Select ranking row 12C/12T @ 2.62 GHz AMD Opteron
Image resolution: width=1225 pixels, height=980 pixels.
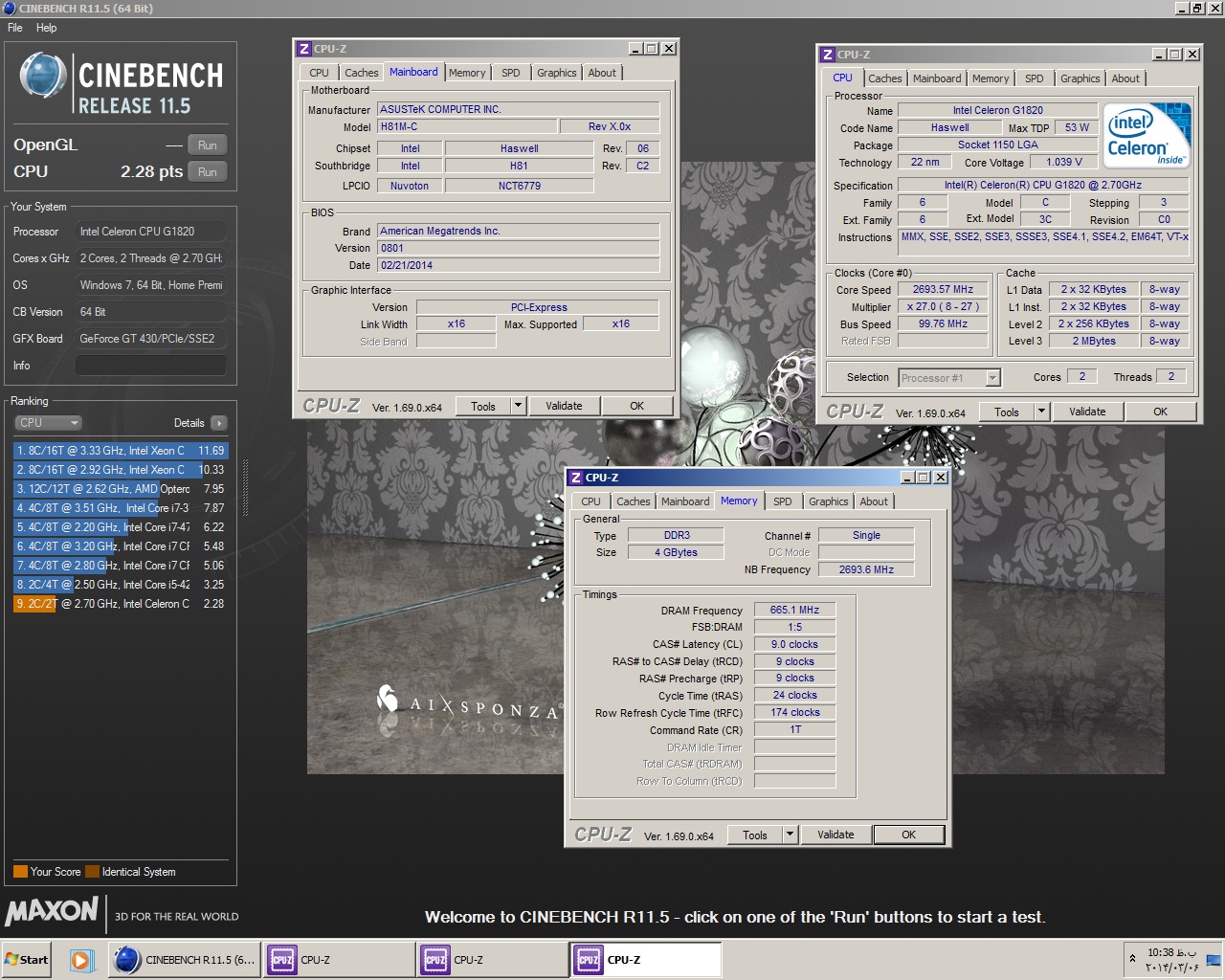121,489
